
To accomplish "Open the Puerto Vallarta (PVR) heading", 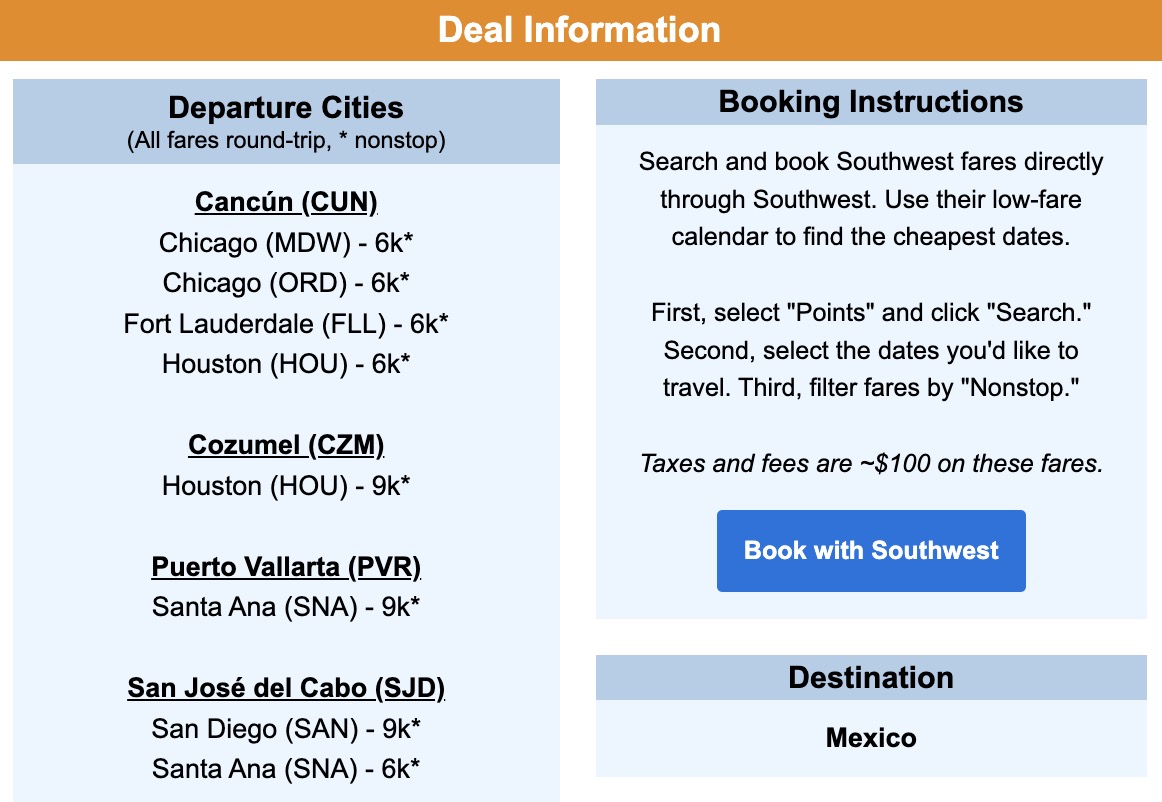I will (x=285, y=567).
